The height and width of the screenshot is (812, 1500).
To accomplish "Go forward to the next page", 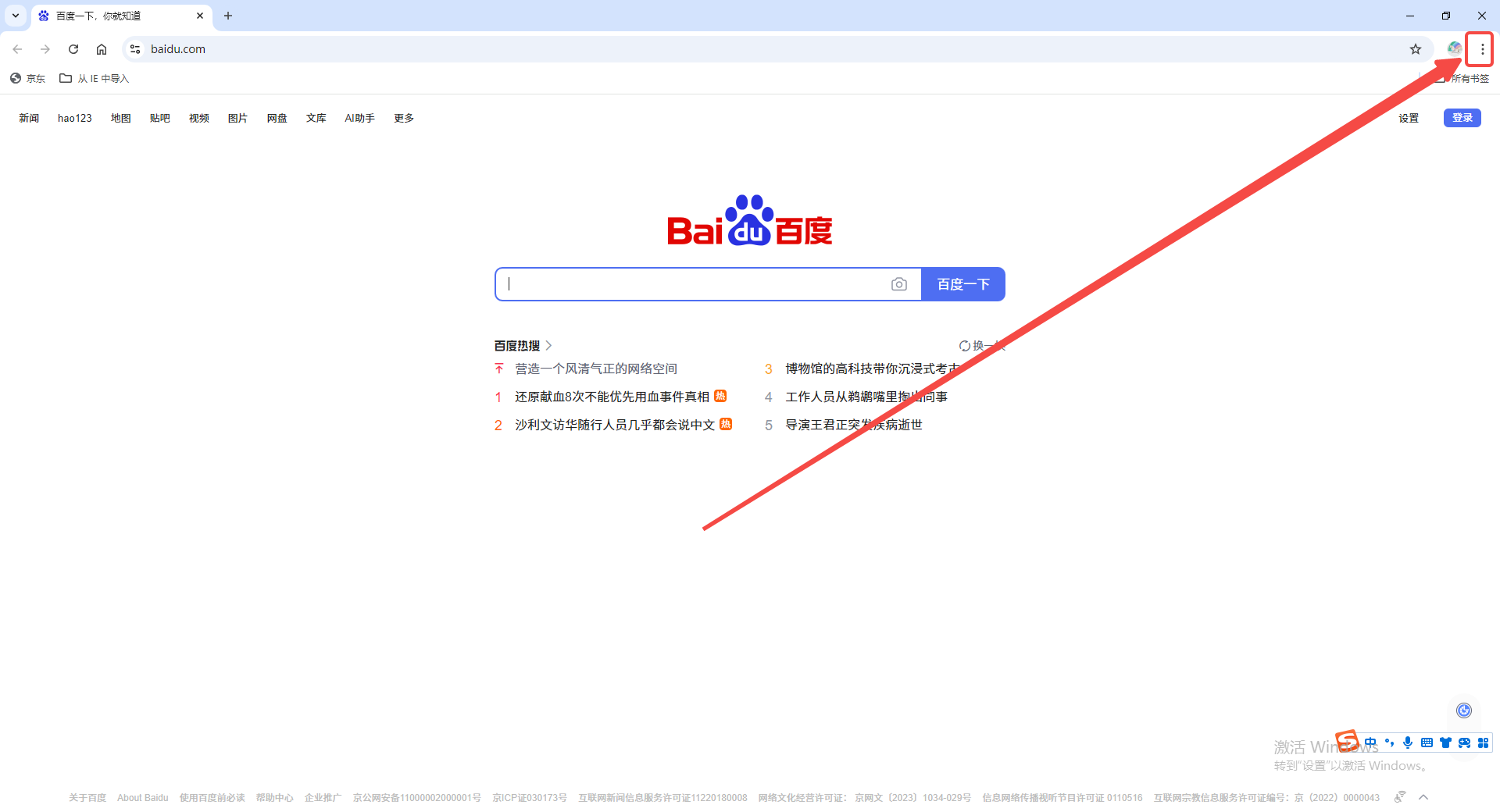I will (x=45, y=49).
